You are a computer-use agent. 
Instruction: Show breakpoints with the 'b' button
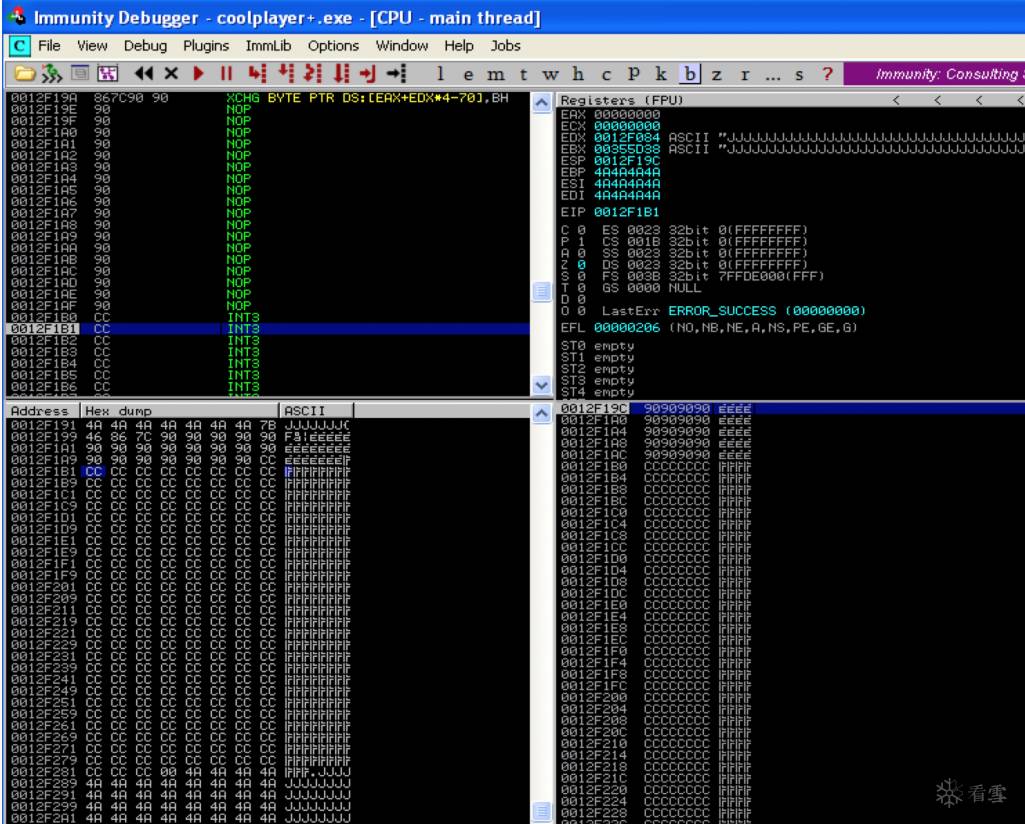point(690,74)
